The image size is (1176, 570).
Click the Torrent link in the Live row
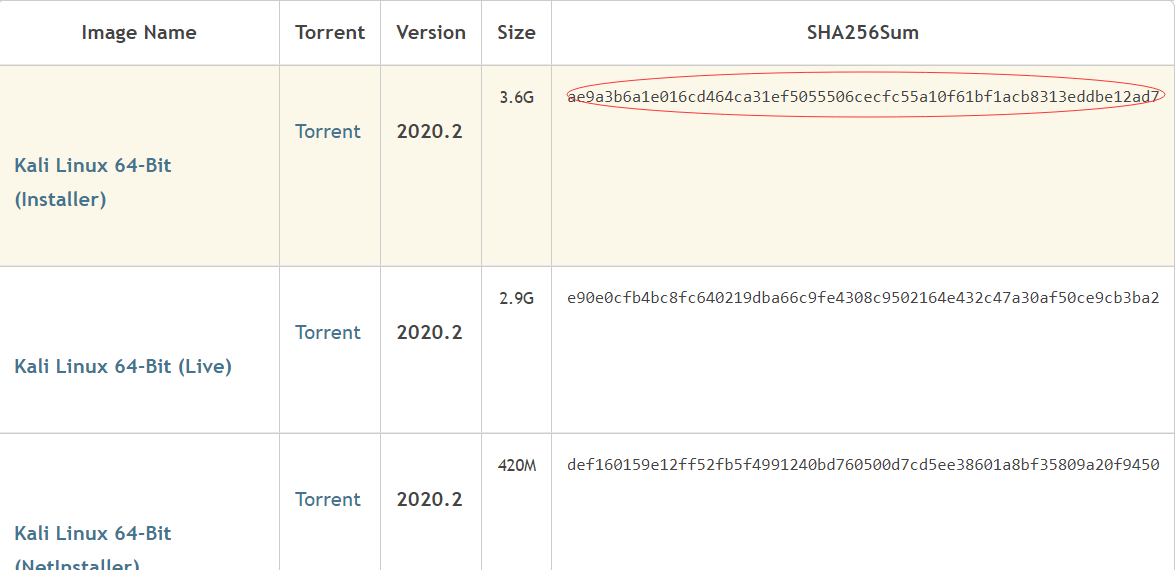[x=328, y=332]
